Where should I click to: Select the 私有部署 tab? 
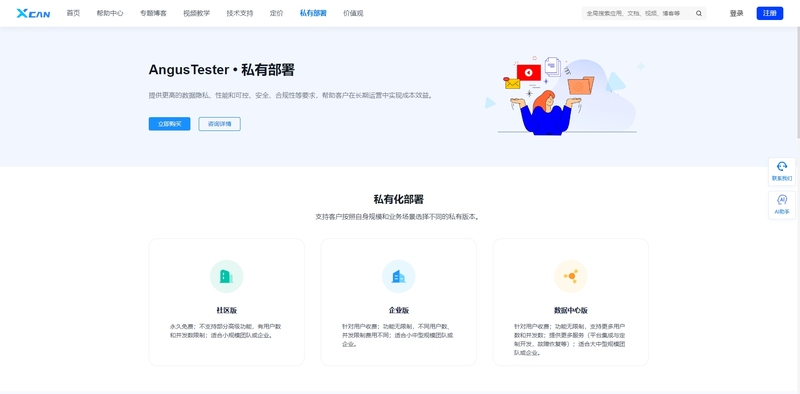click(313, 13)
